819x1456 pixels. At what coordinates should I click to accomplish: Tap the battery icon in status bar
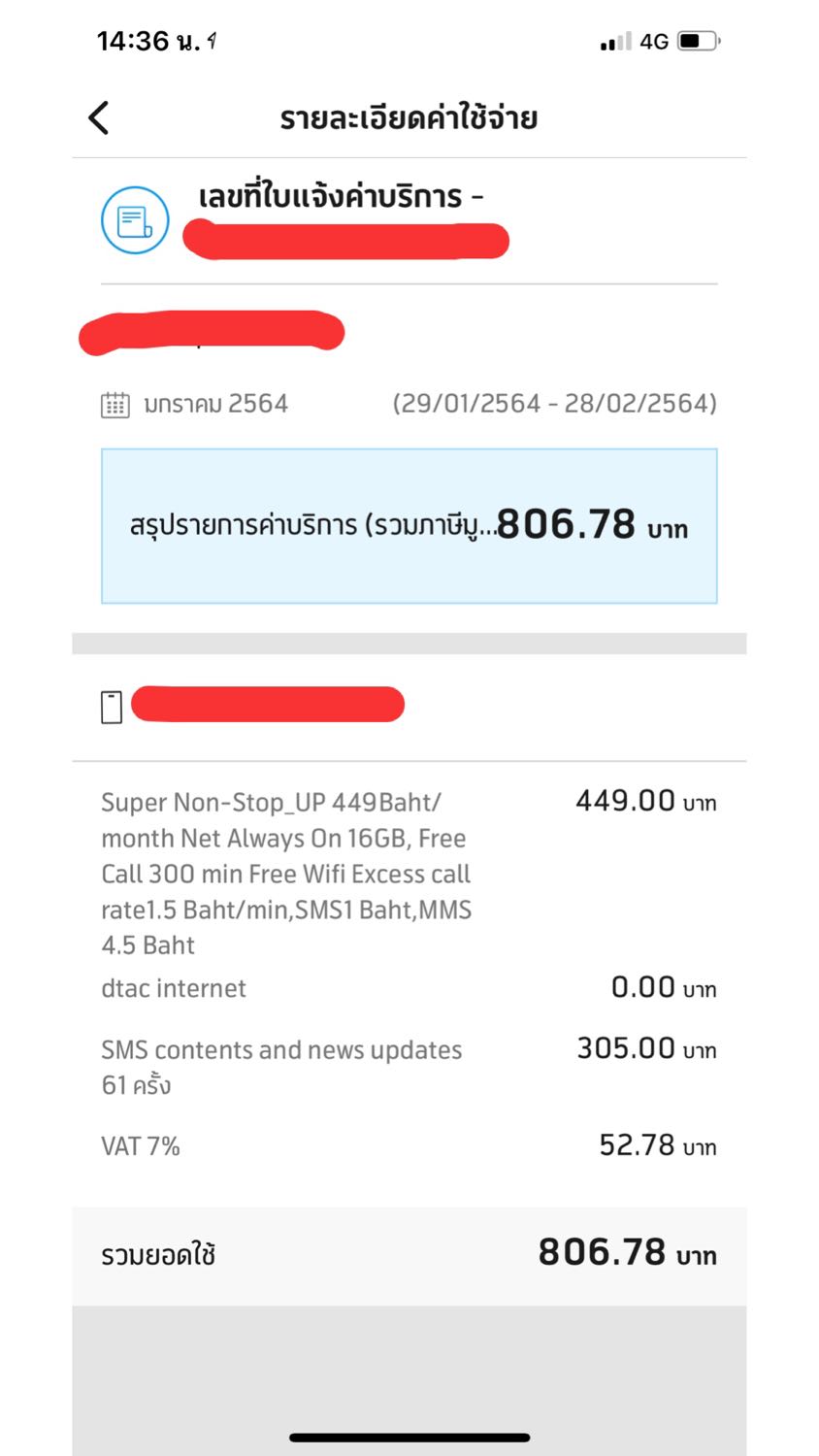pyautogui.click(x=699, y=41)
